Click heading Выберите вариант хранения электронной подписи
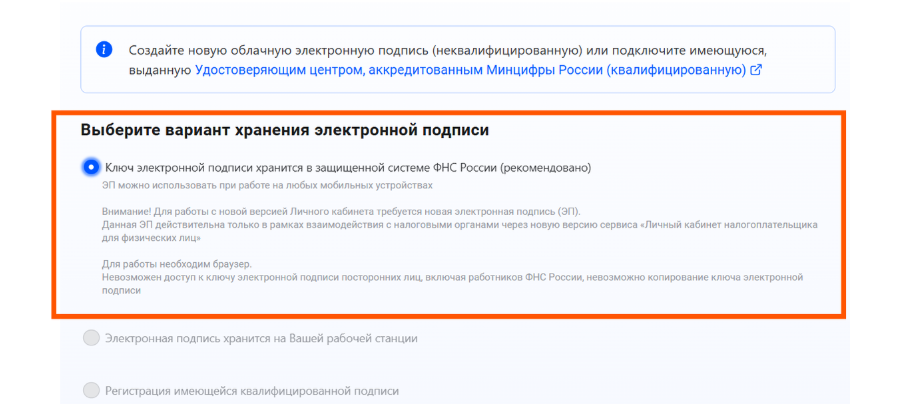 [x=285, y=130]
